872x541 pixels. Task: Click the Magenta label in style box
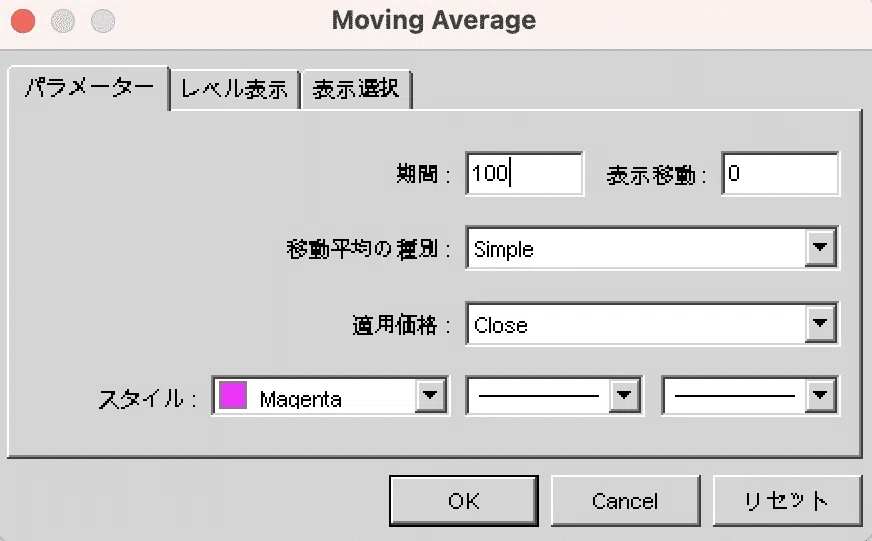(x=301, y=399)
